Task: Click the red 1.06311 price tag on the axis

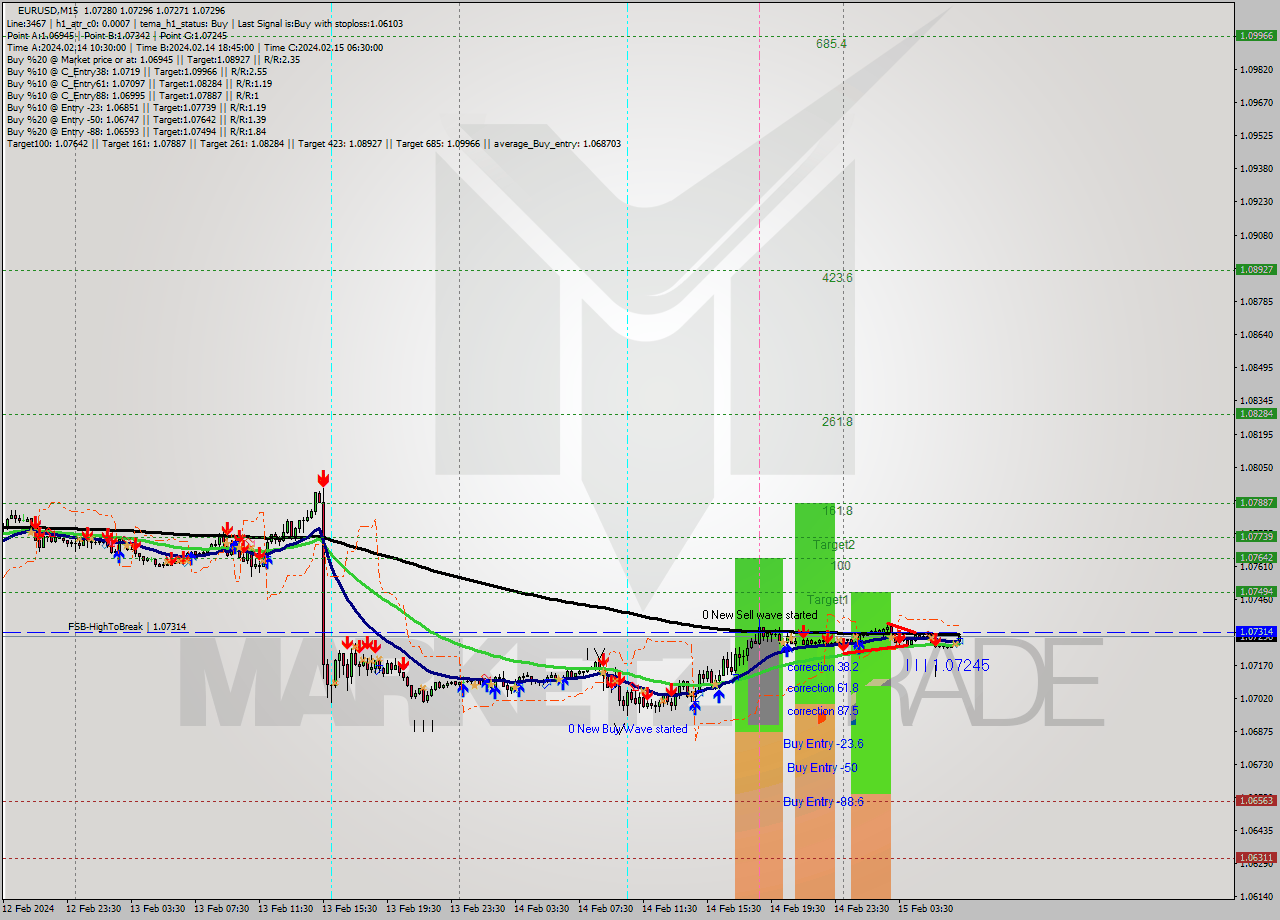Action: coord(1256,857)
